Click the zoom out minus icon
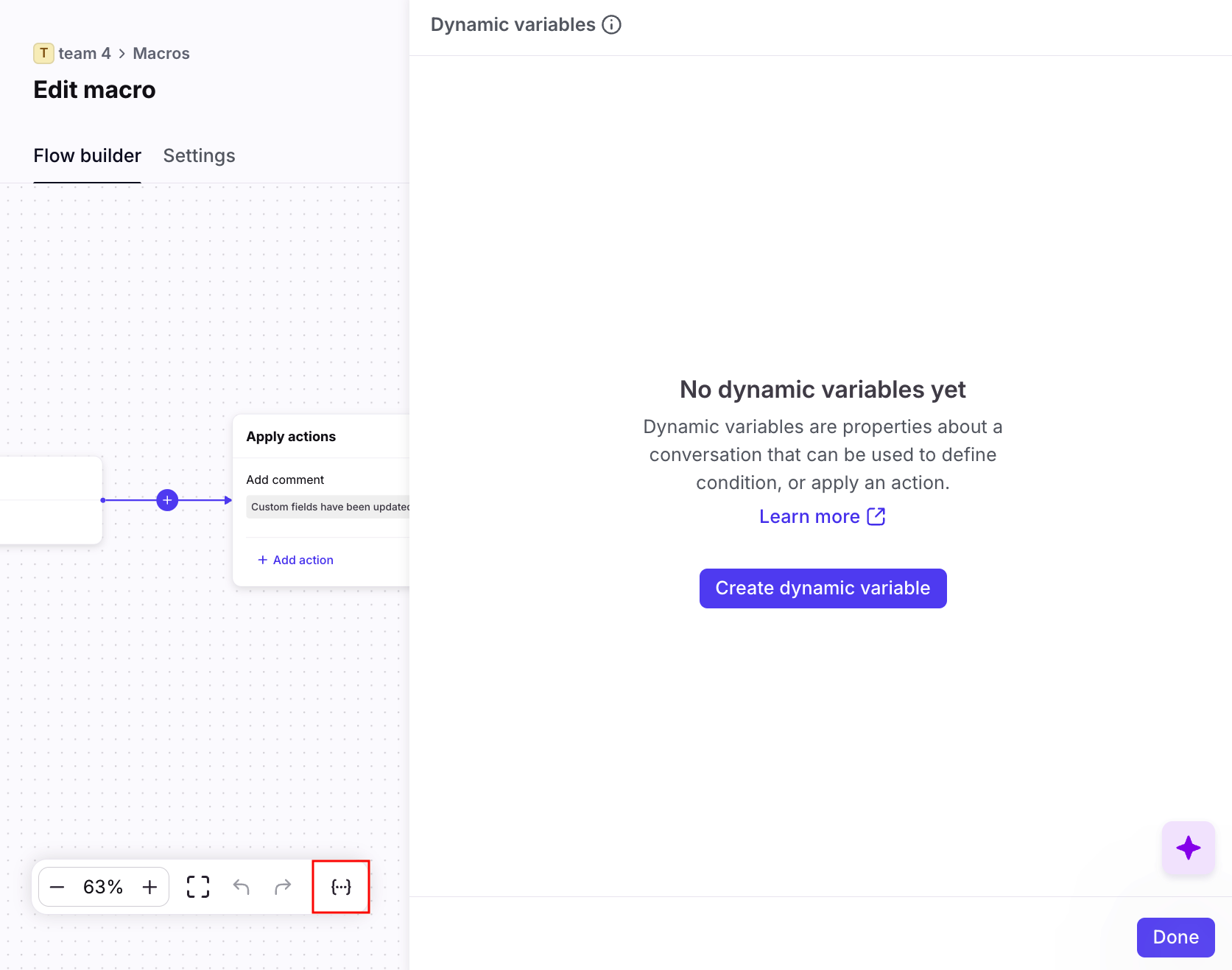This screenshot has height=970, width=1232. click(x=57, y=887)
